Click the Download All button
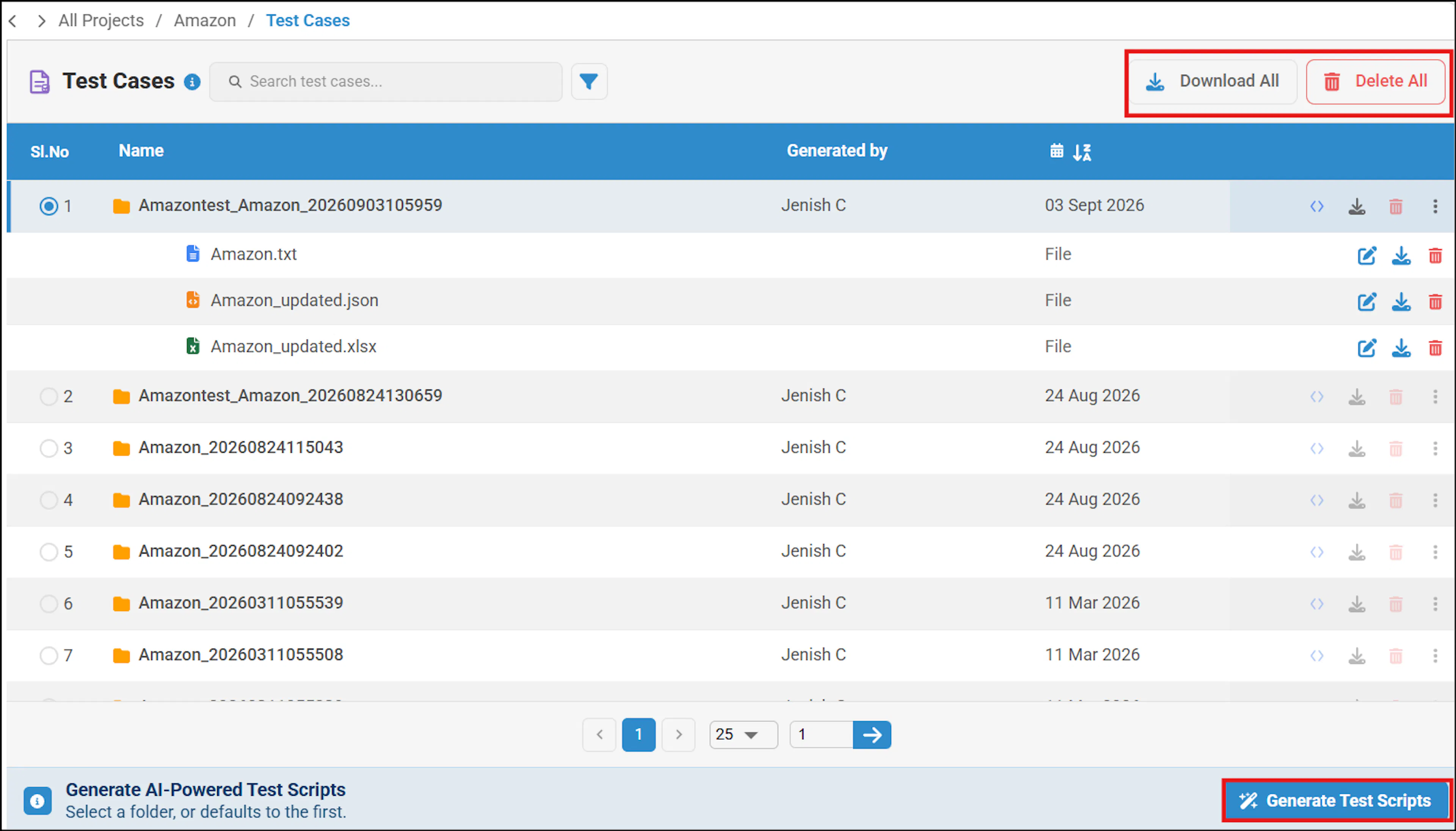Screen dimensions: 1456x831 [x=1213, y=81]
